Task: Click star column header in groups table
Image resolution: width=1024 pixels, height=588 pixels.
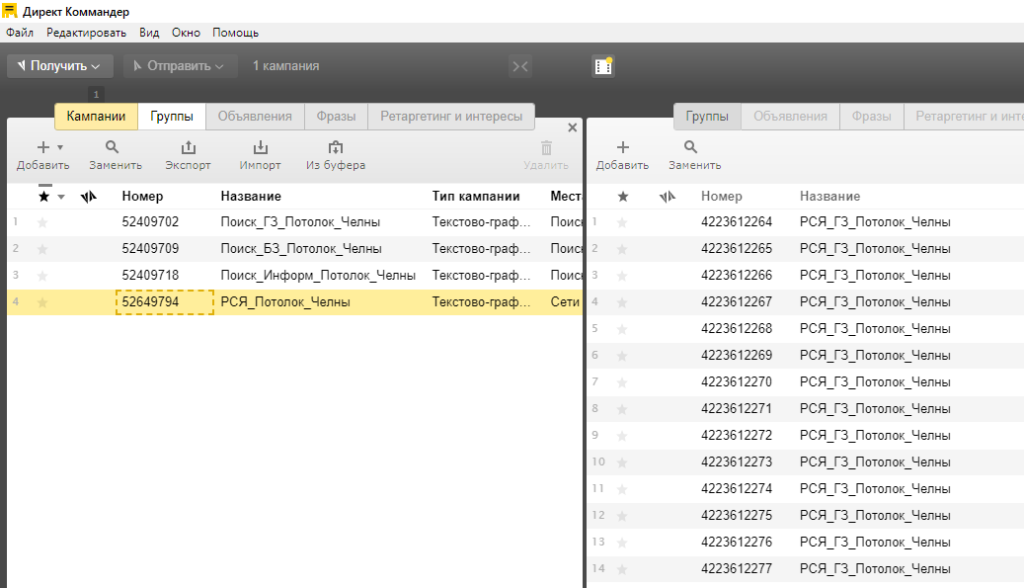Action: click(623, 197)
